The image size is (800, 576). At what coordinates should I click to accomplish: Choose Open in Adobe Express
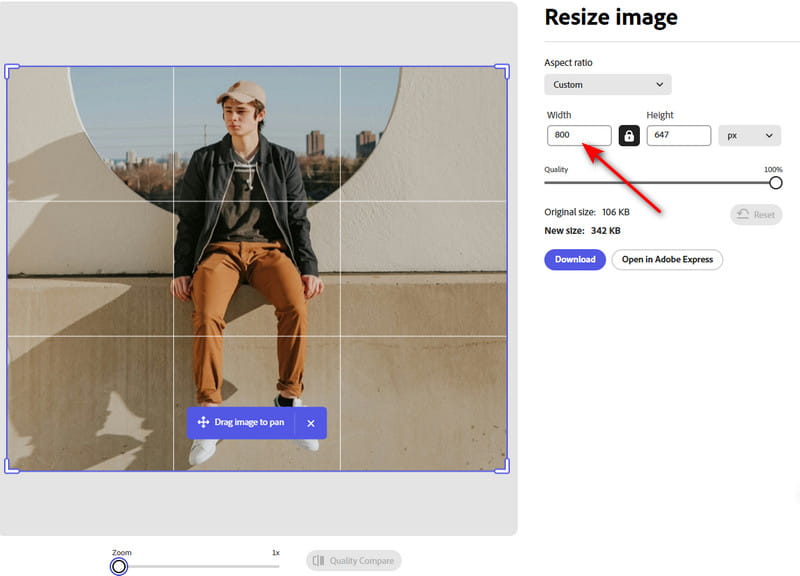(x=667, y=260)
